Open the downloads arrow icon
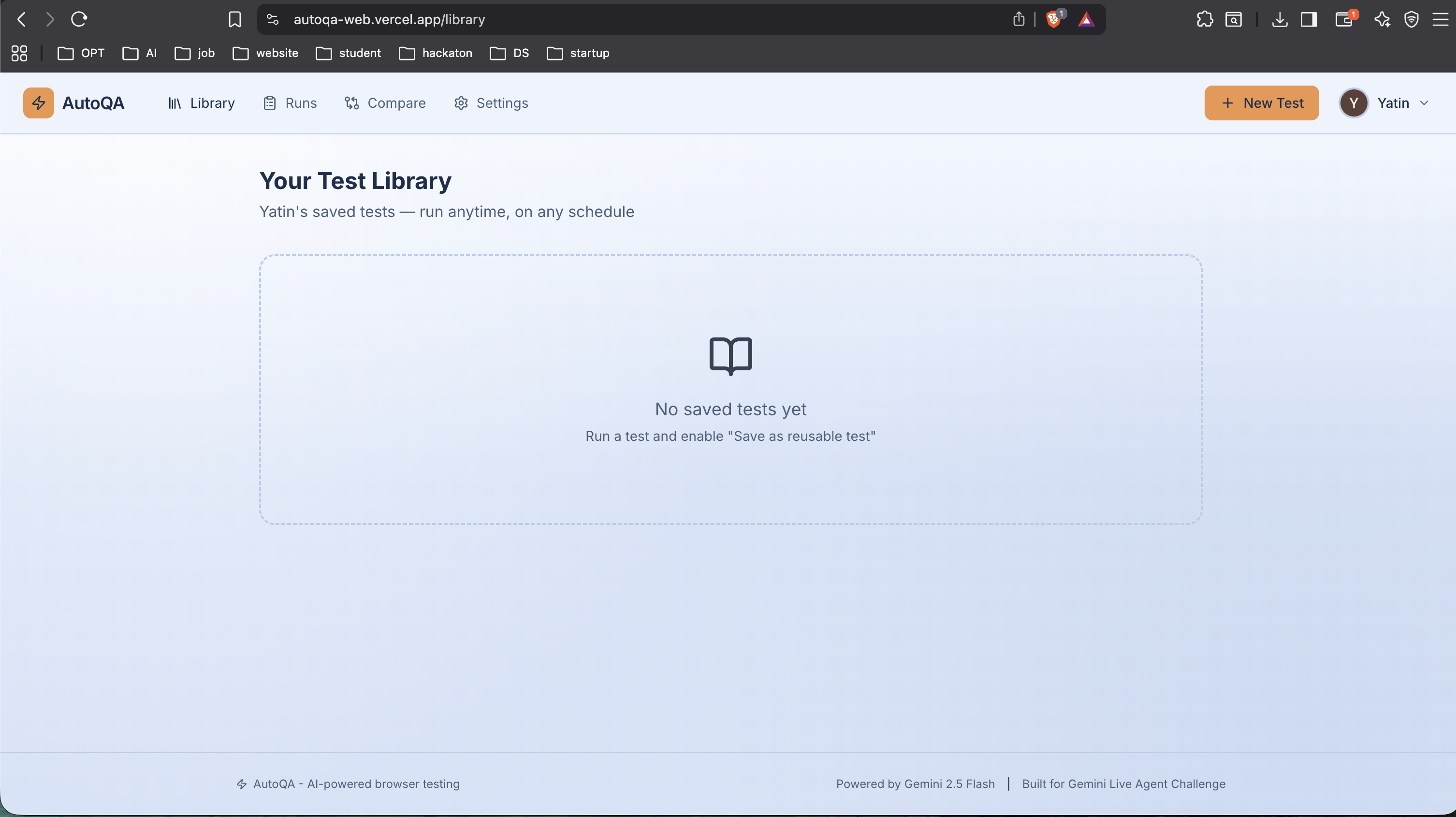Viewport: 1456px width, 817px height. 1280,19
